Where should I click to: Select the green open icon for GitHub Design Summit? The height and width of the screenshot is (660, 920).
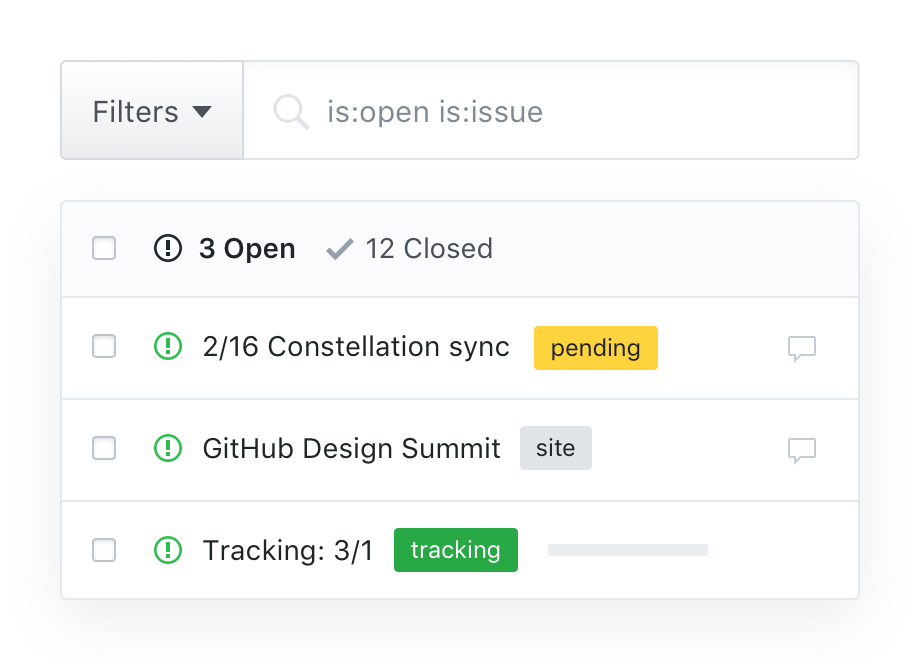pos(168,448)
